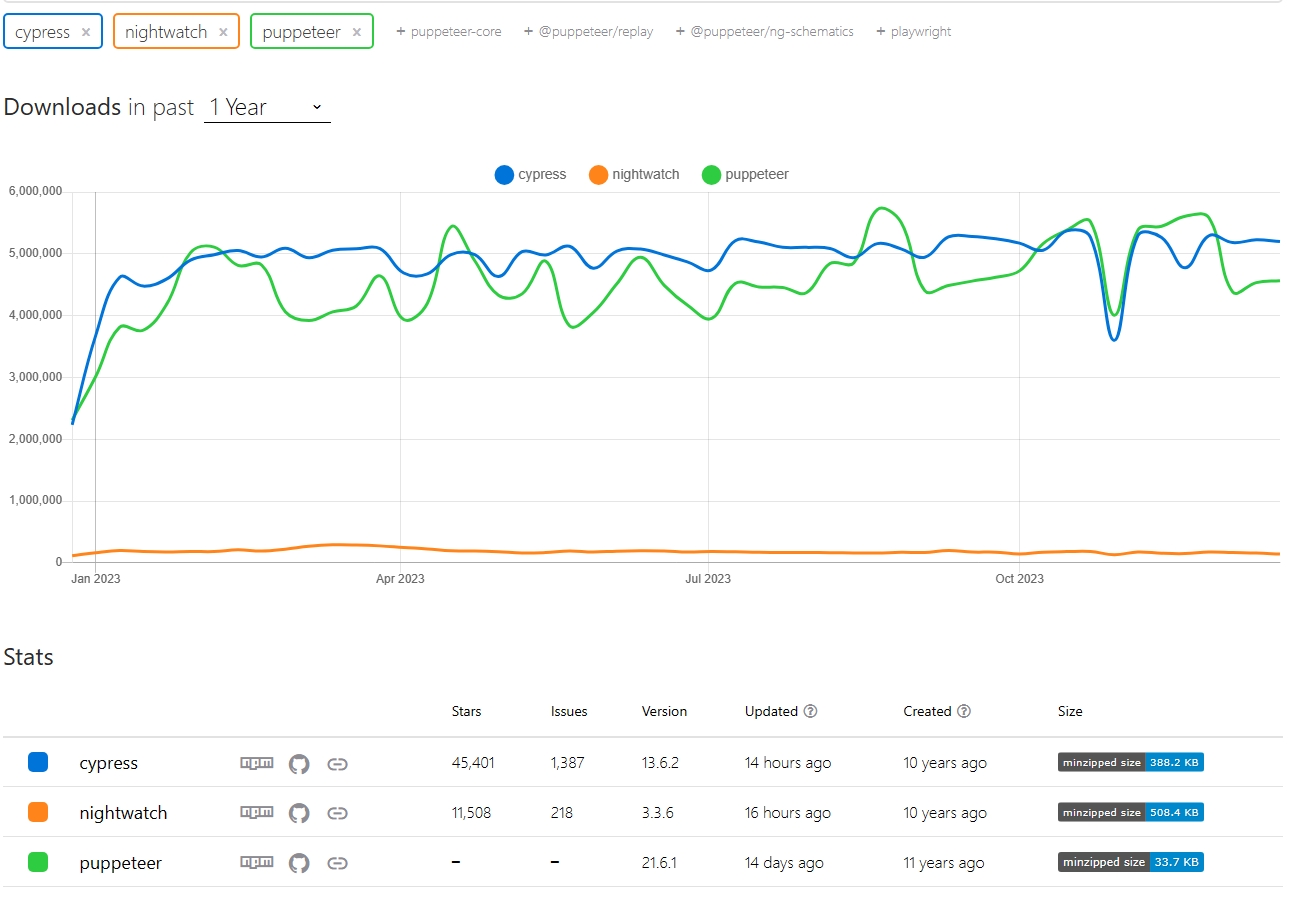Open the 1 Year period dropdown
Image resolution: width=1291 pixels, height=916 pixels.
pos(267,107)
